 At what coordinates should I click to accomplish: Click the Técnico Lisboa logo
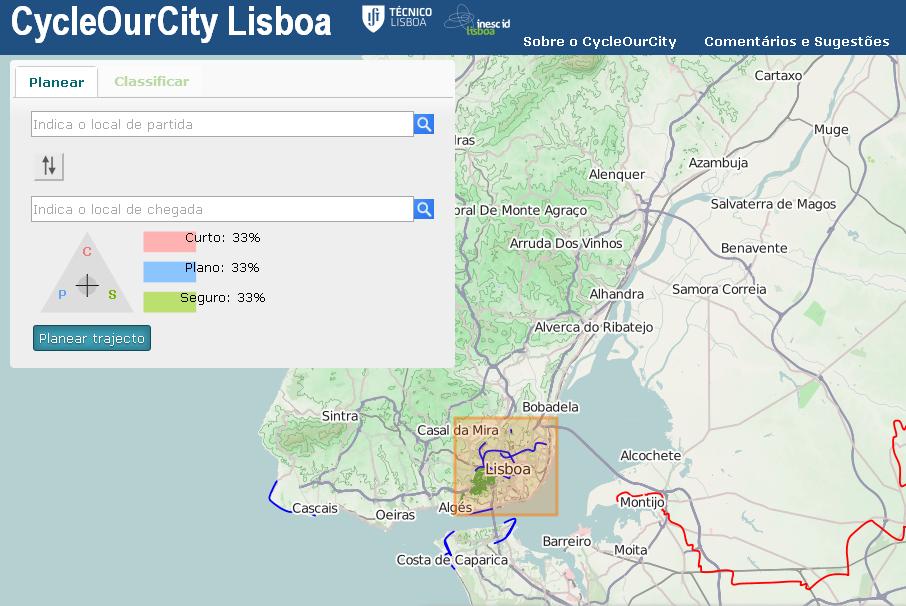pyautogui.click(x=397, y=17)
